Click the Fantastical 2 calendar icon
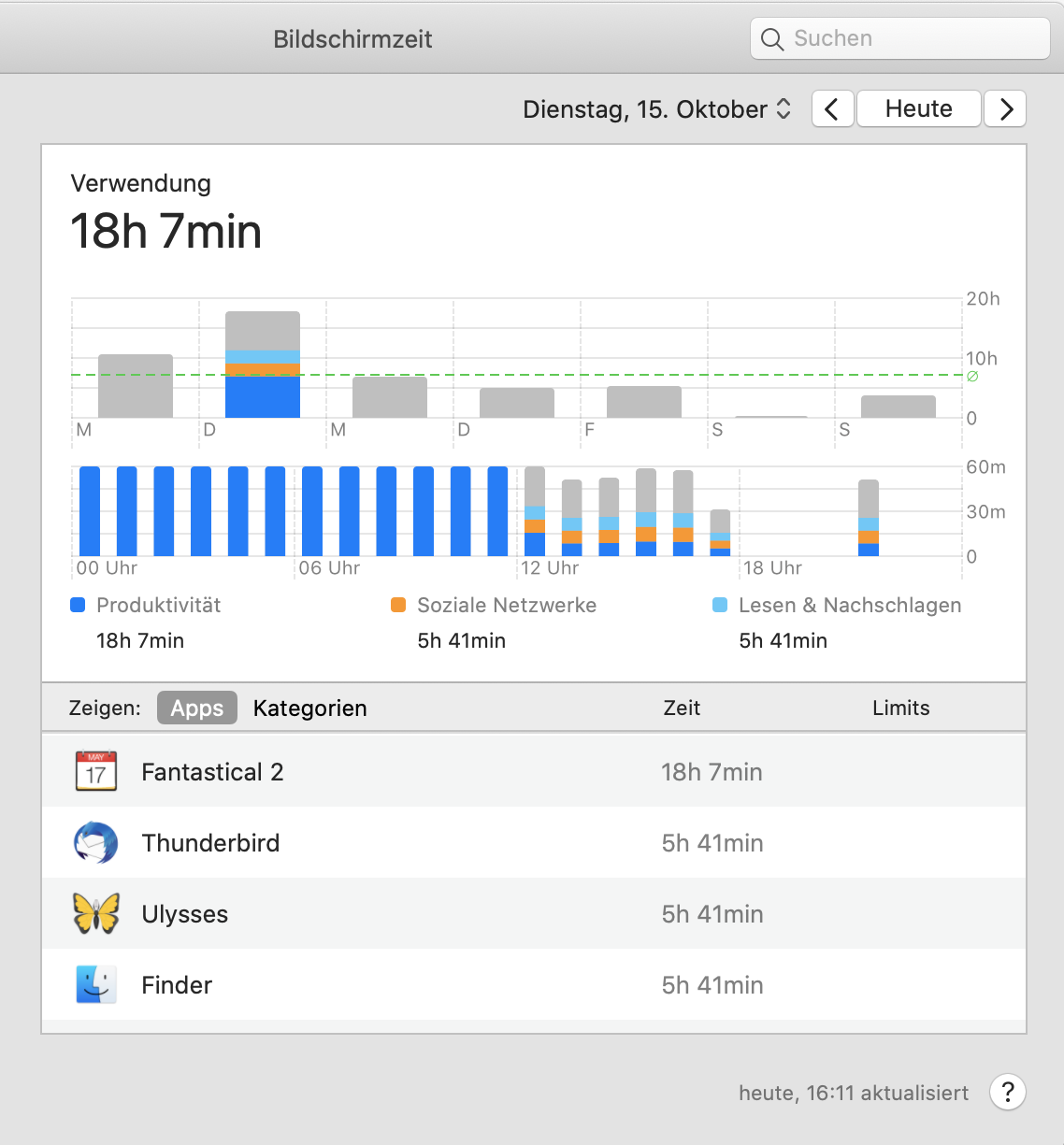Image resolution: width=1064 pixels, height=1145 pixels. tap(95, 772)
